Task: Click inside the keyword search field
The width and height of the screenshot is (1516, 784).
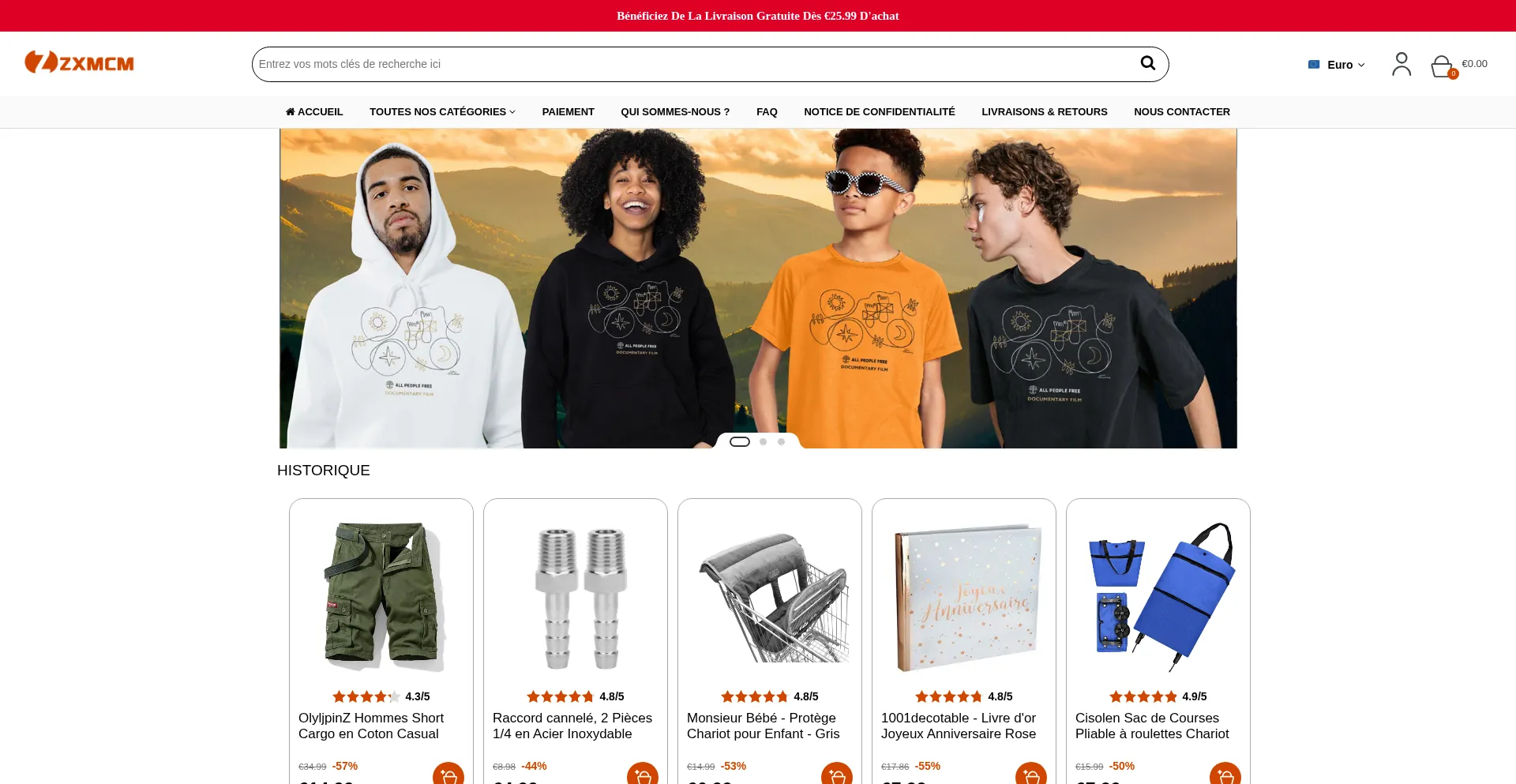Action: click(x=695, y=64)
